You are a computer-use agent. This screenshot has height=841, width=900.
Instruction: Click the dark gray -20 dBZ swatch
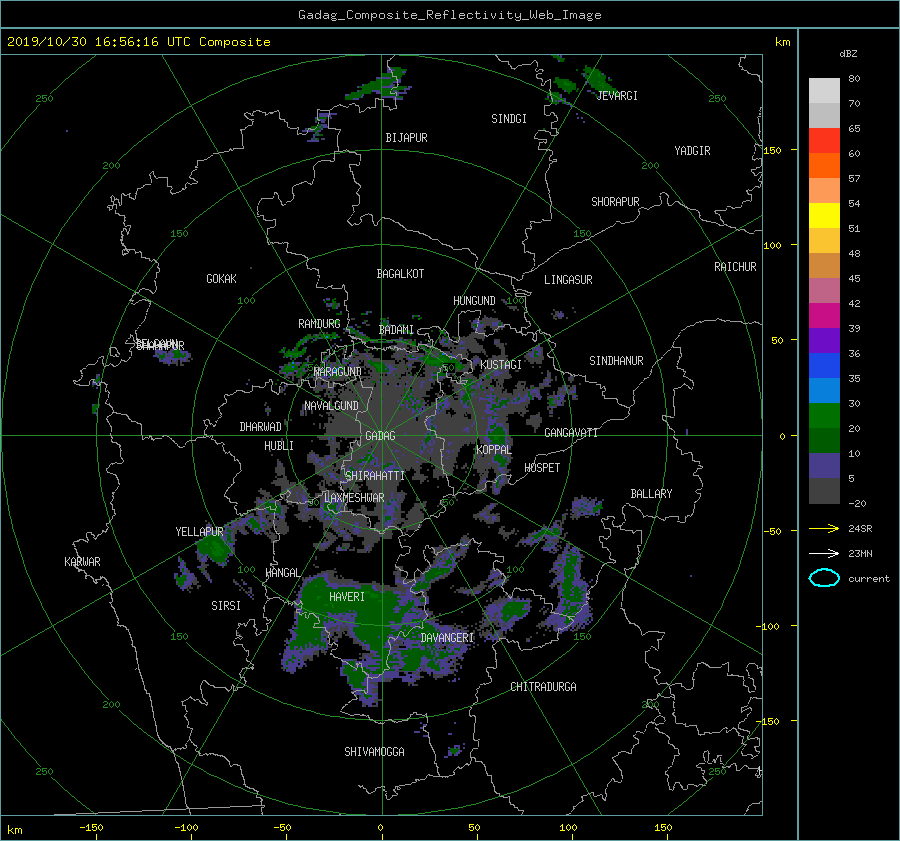pos(824,490)
